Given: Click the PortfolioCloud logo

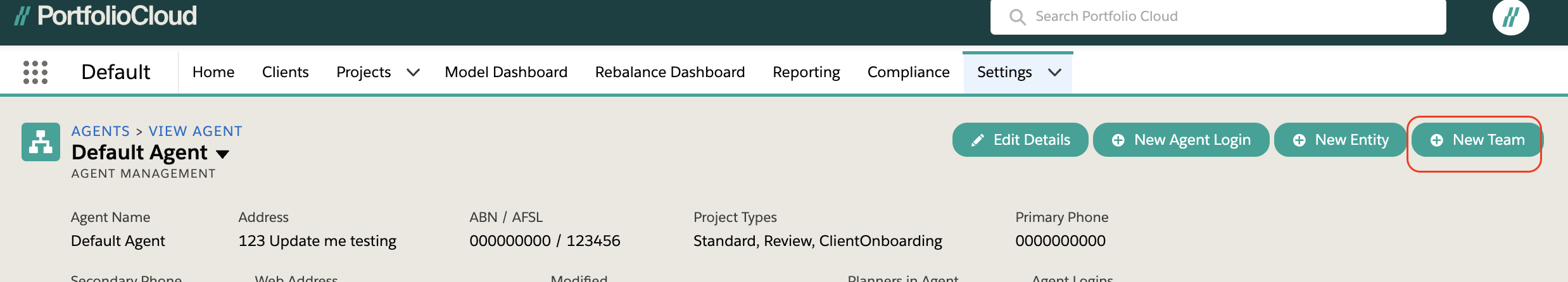Looking at the screenshot, I should (106, 16).
